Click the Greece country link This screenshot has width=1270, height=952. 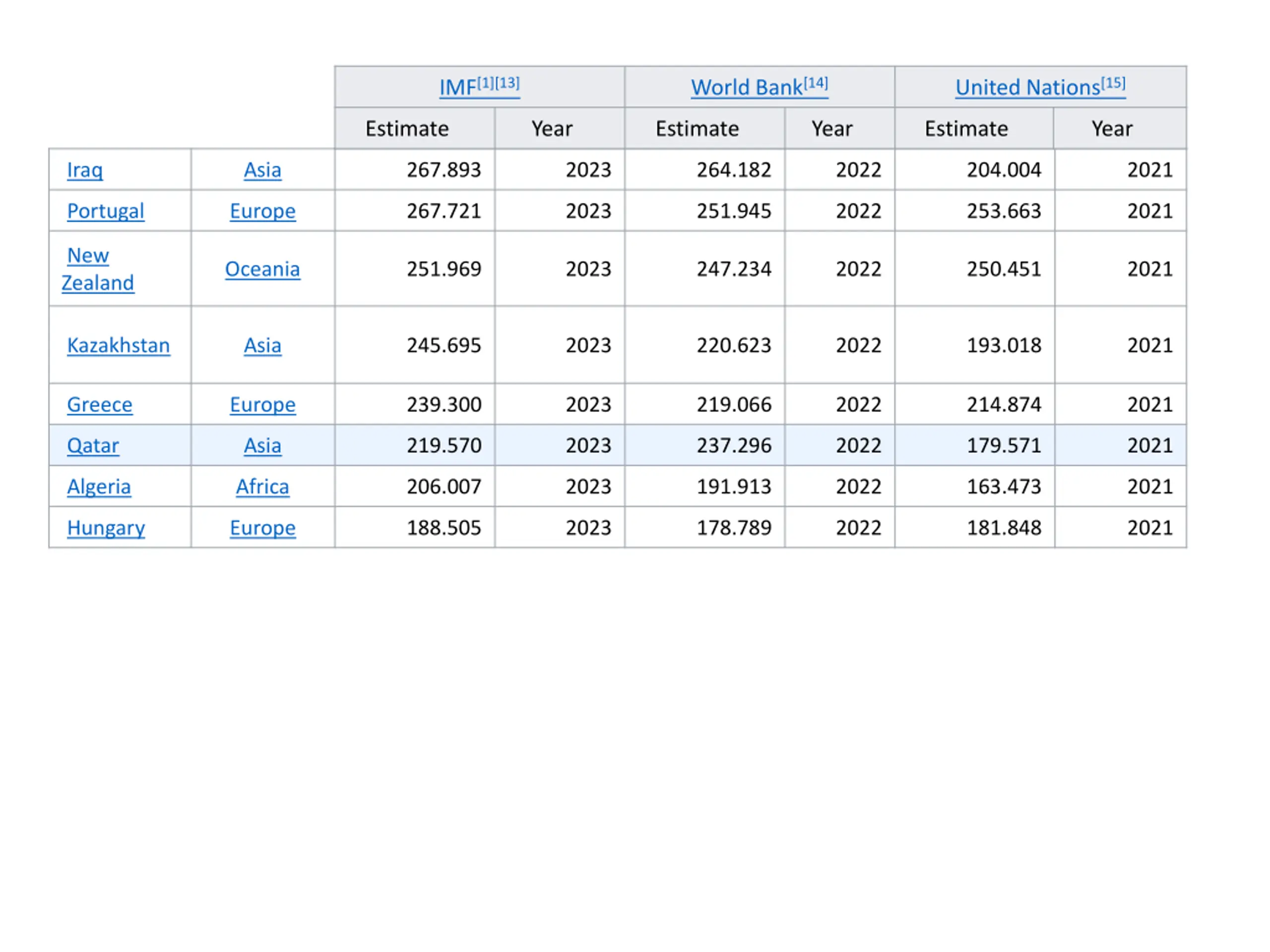(x=99, y=405)
